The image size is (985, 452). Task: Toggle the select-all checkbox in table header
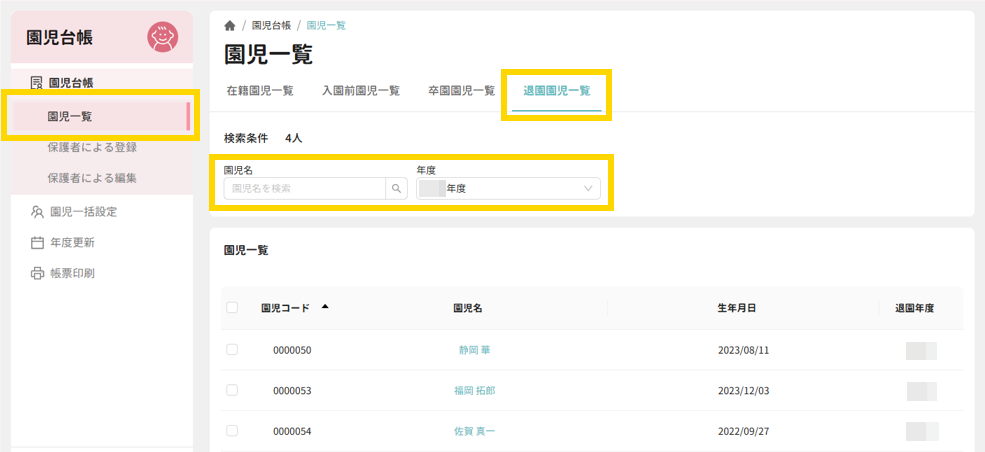click(232, 308)
